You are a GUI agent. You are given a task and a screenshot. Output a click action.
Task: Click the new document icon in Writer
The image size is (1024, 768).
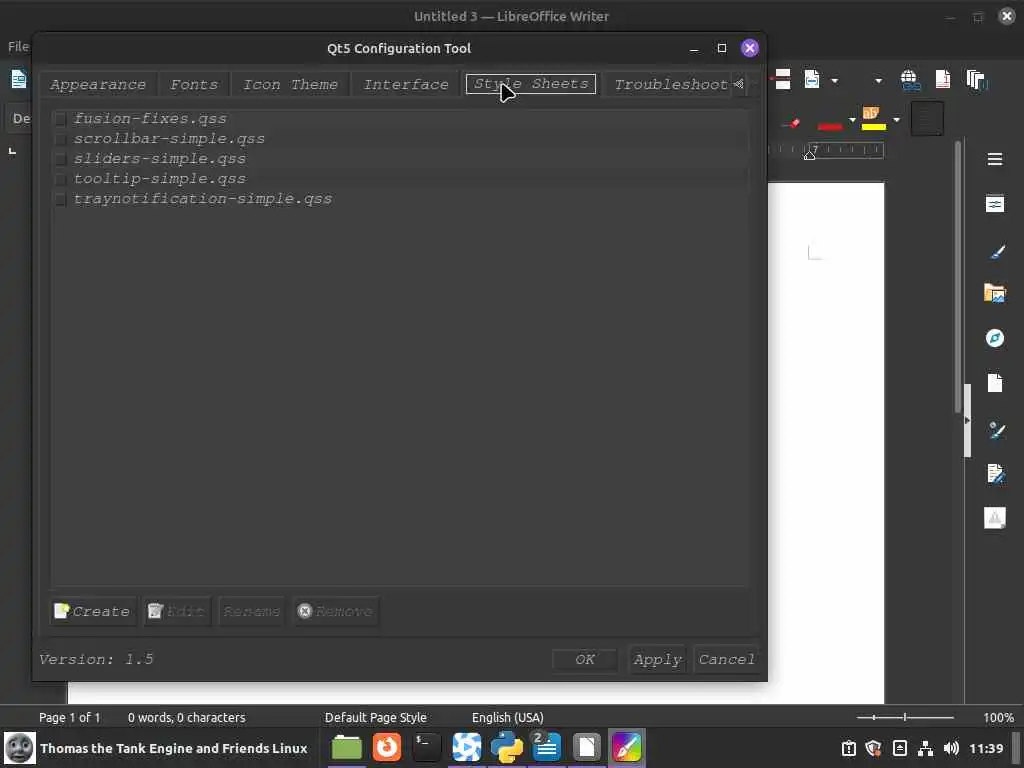click(19, 80)
